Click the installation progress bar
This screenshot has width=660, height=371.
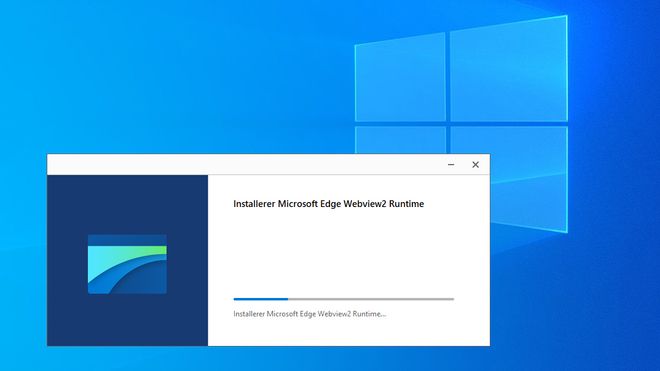click(343, 299)
